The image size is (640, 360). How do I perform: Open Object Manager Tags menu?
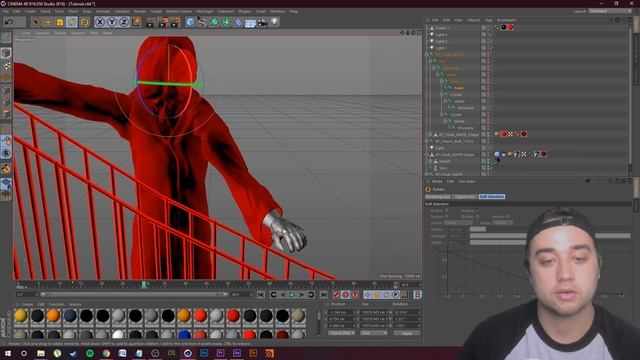pyautogui.click(x=488, y=20)
